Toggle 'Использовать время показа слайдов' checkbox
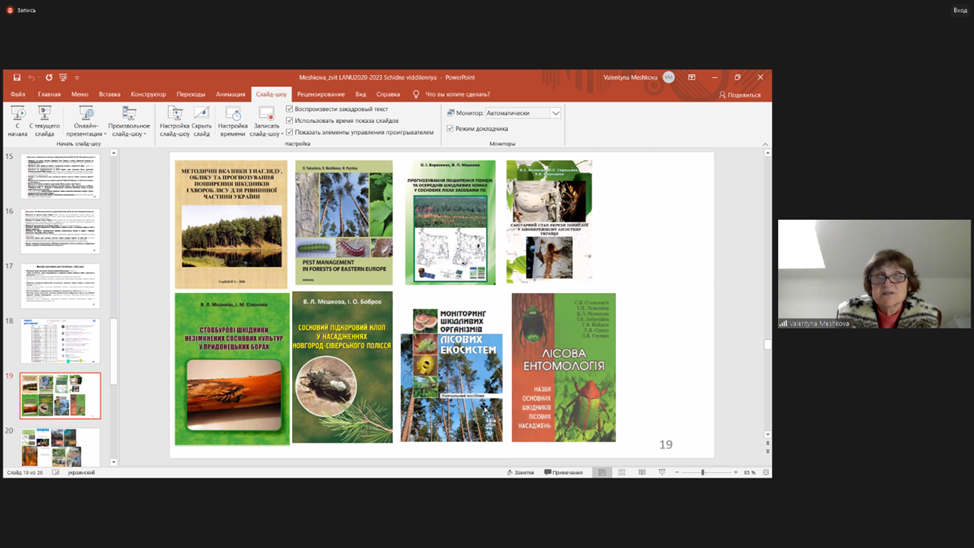 tap(289, 121)
